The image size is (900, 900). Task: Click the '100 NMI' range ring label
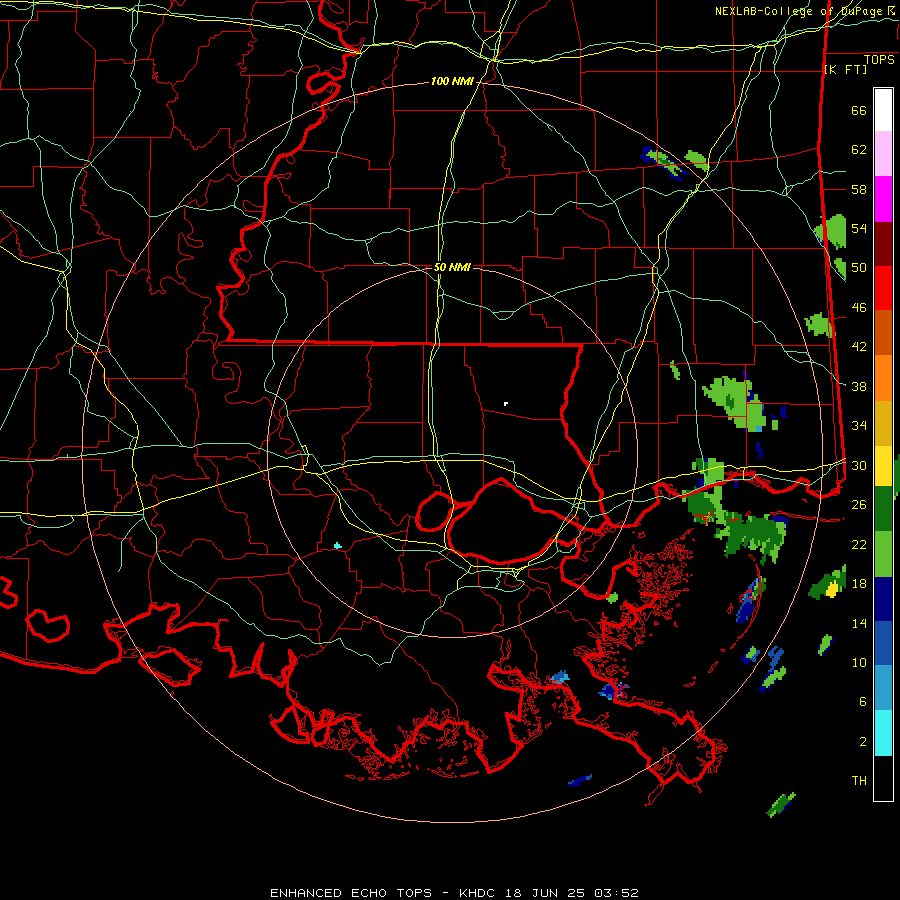(452, 82)
